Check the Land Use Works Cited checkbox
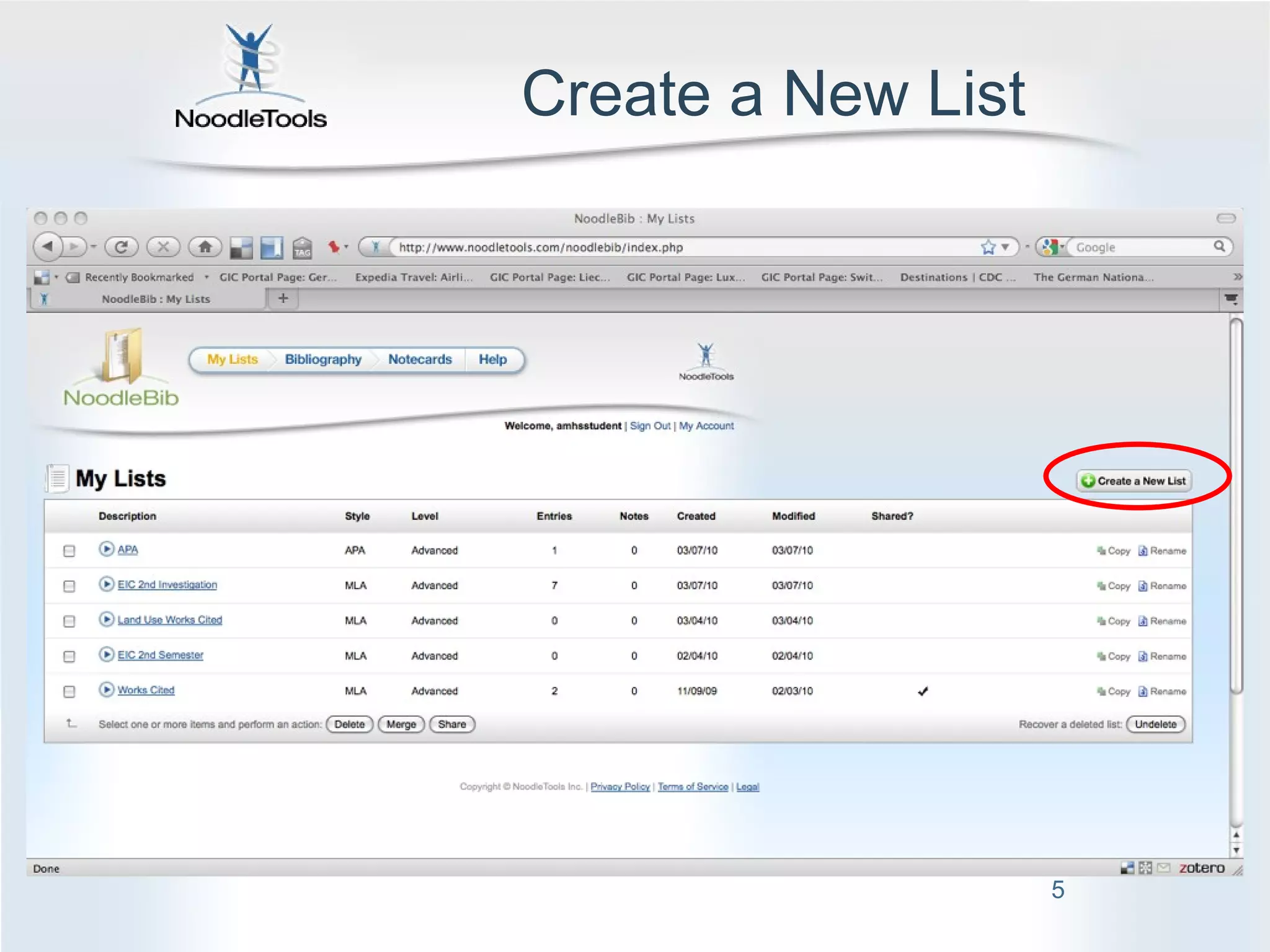The width and height of the screenshot is (1270, 952). [x=69, y=621]
